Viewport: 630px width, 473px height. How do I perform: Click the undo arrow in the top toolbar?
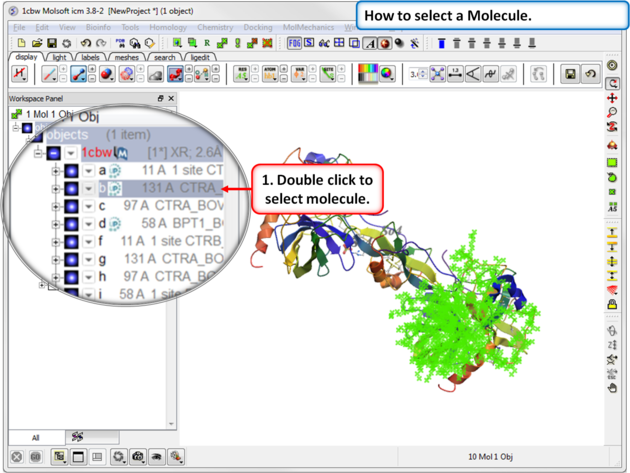click(86, 43)
